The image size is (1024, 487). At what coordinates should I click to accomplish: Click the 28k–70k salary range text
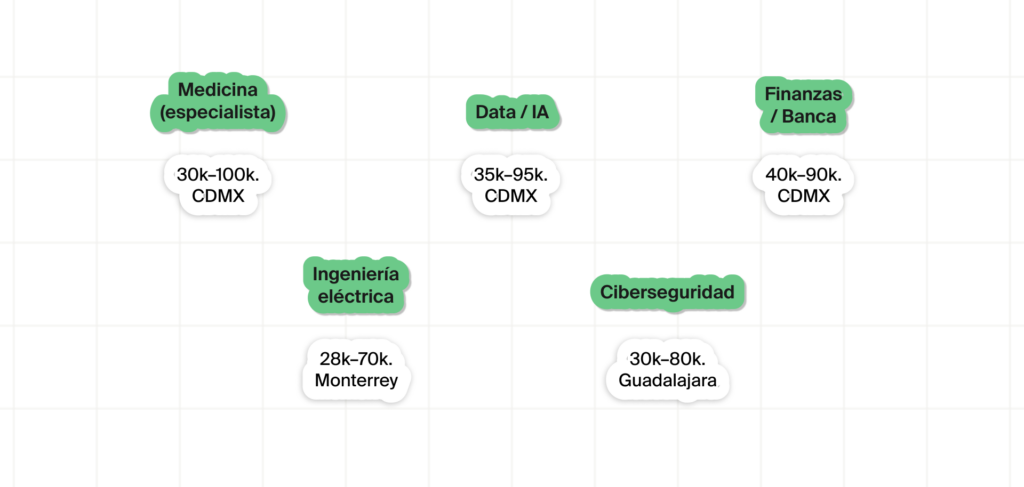[x=356, y=359]
